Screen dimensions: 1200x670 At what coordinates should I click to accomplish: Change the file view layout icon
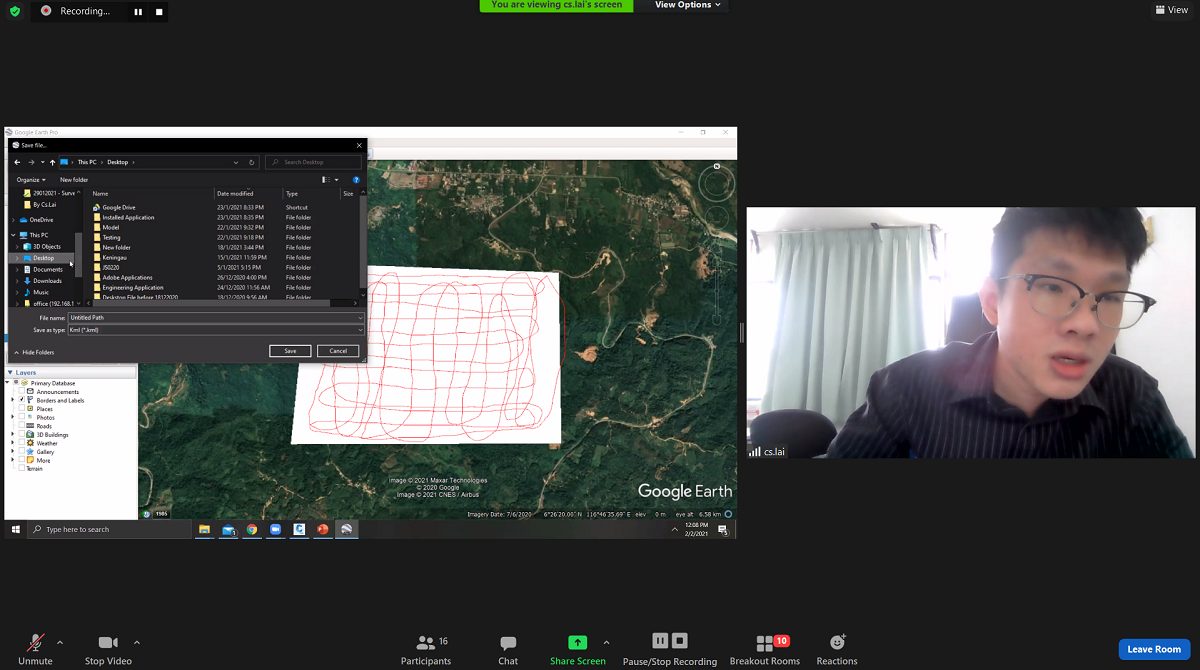click(325, 180)
